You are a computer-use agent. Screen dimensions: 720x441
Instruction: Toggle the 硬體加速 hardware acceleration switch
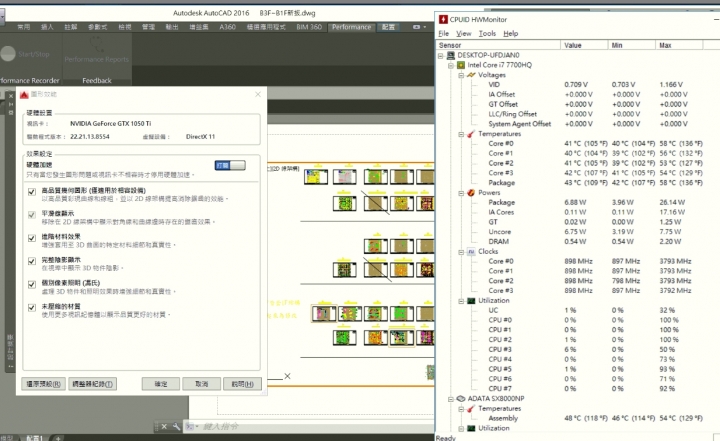(x=230, y=165)
